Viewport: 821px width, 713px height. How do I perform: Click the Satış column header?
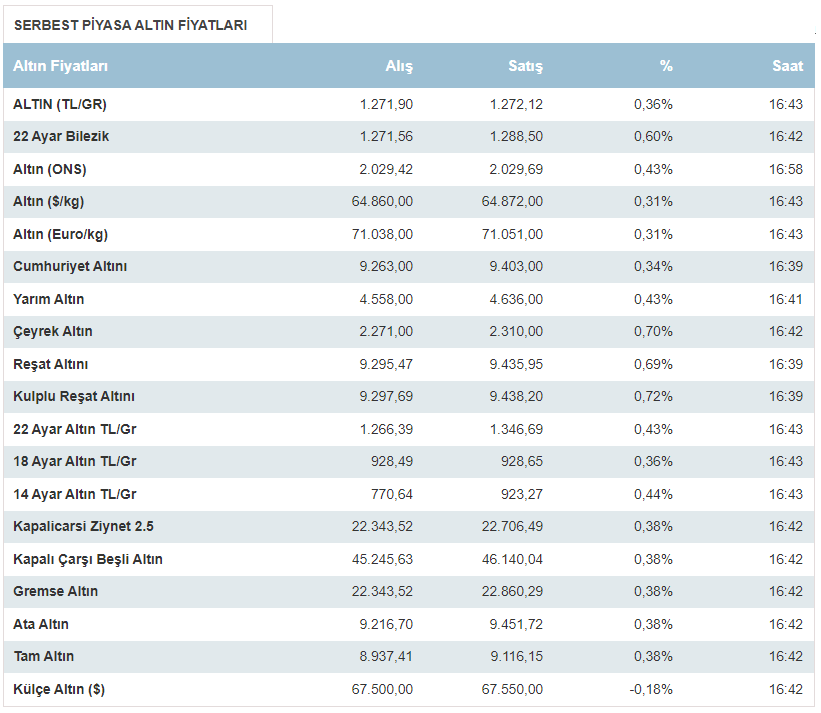[525, 66]
